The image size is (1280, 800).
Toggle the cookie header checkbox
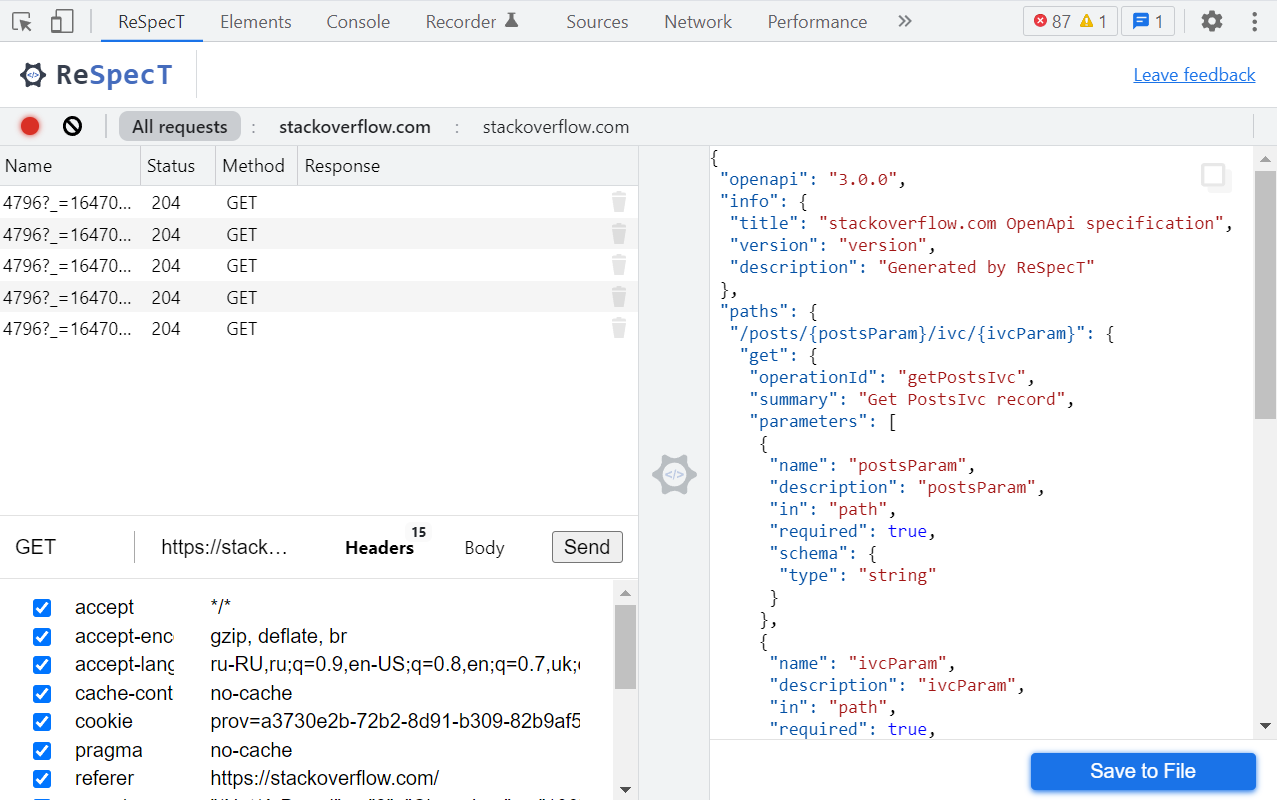42,722
